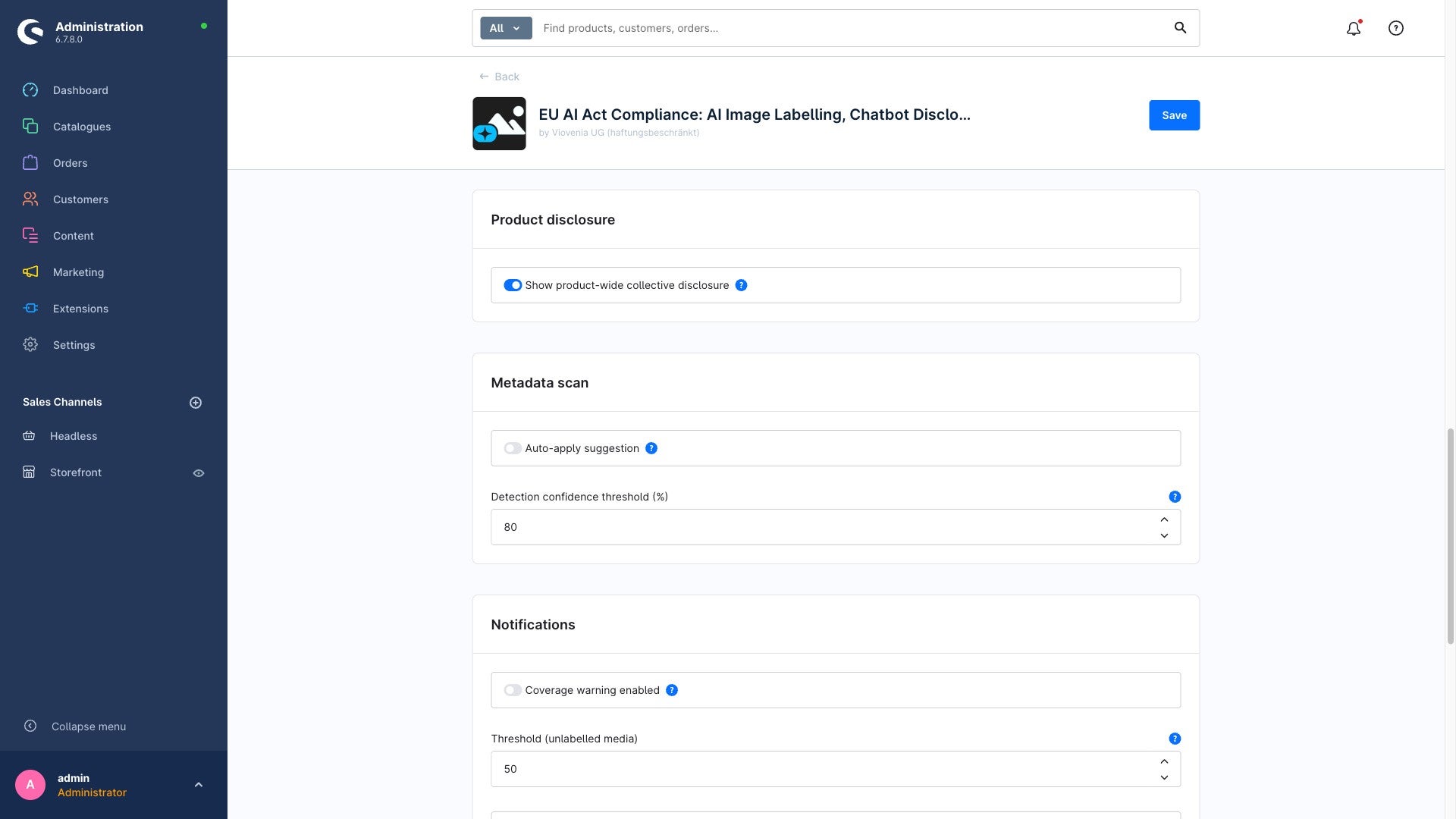Decrease detection confidence threshold value
The width and height of the screenshot is (1456, 819).
point(1164,536)
